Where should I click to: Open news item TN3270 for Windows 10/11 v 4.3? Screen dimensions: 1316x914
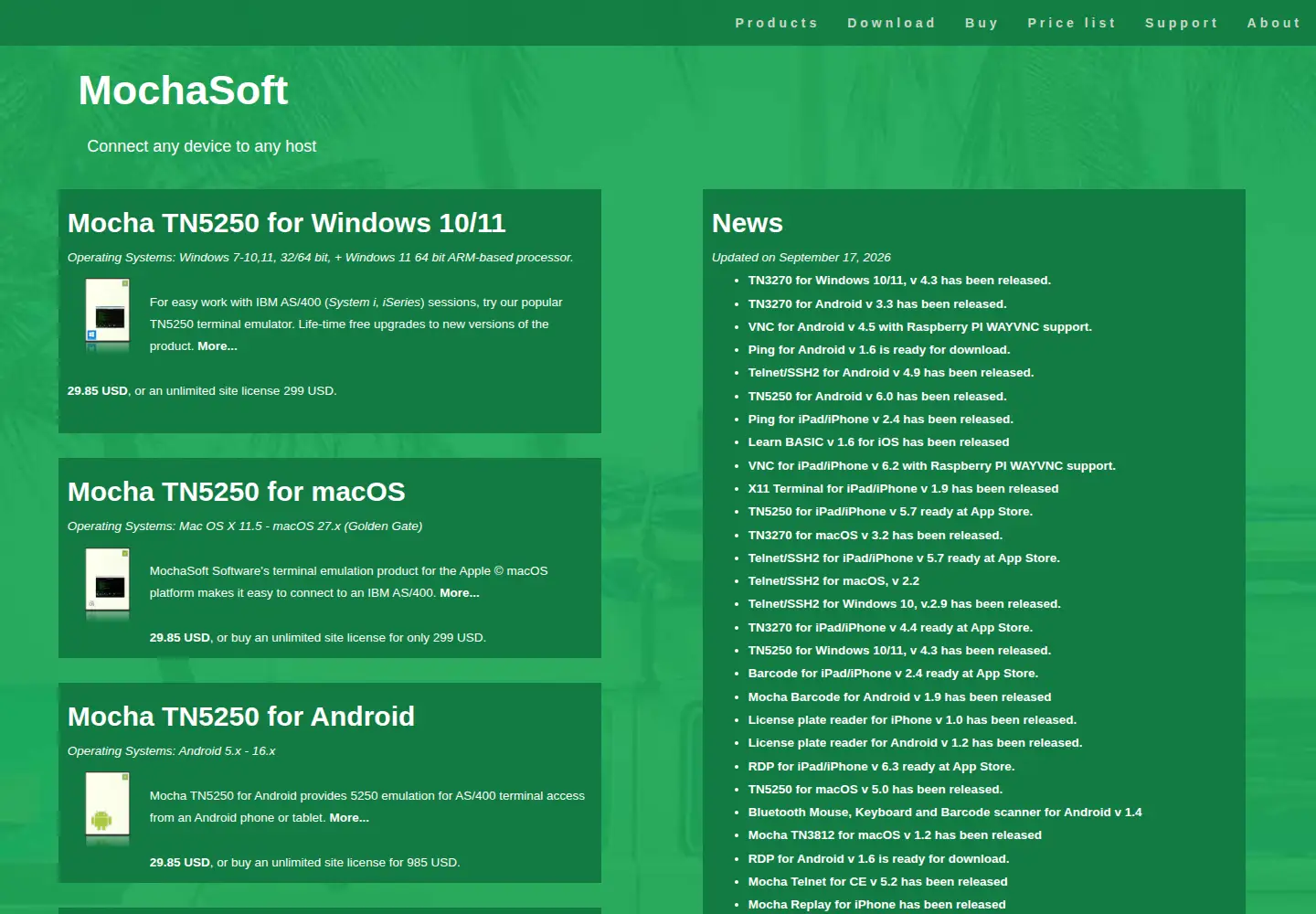(899, 281)
